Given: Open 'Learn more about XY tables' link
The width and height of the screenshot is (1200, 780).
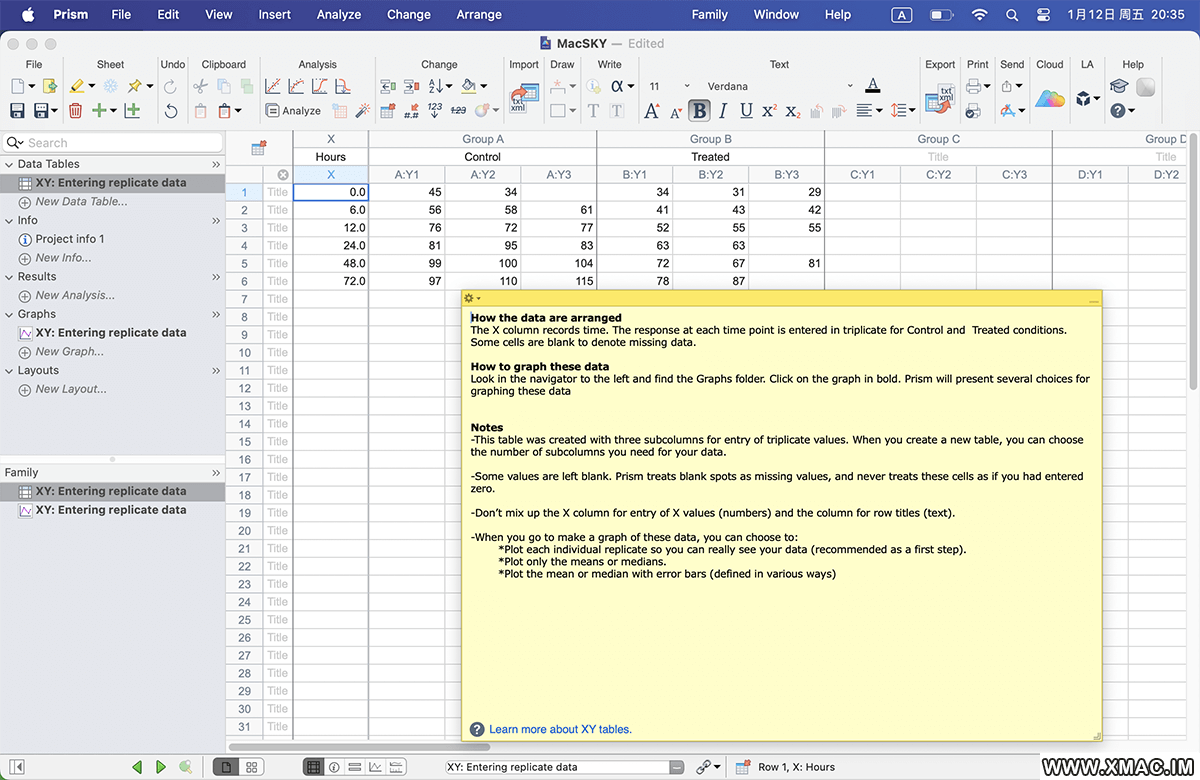Looking at the screenshot, I should coord(560,730).
